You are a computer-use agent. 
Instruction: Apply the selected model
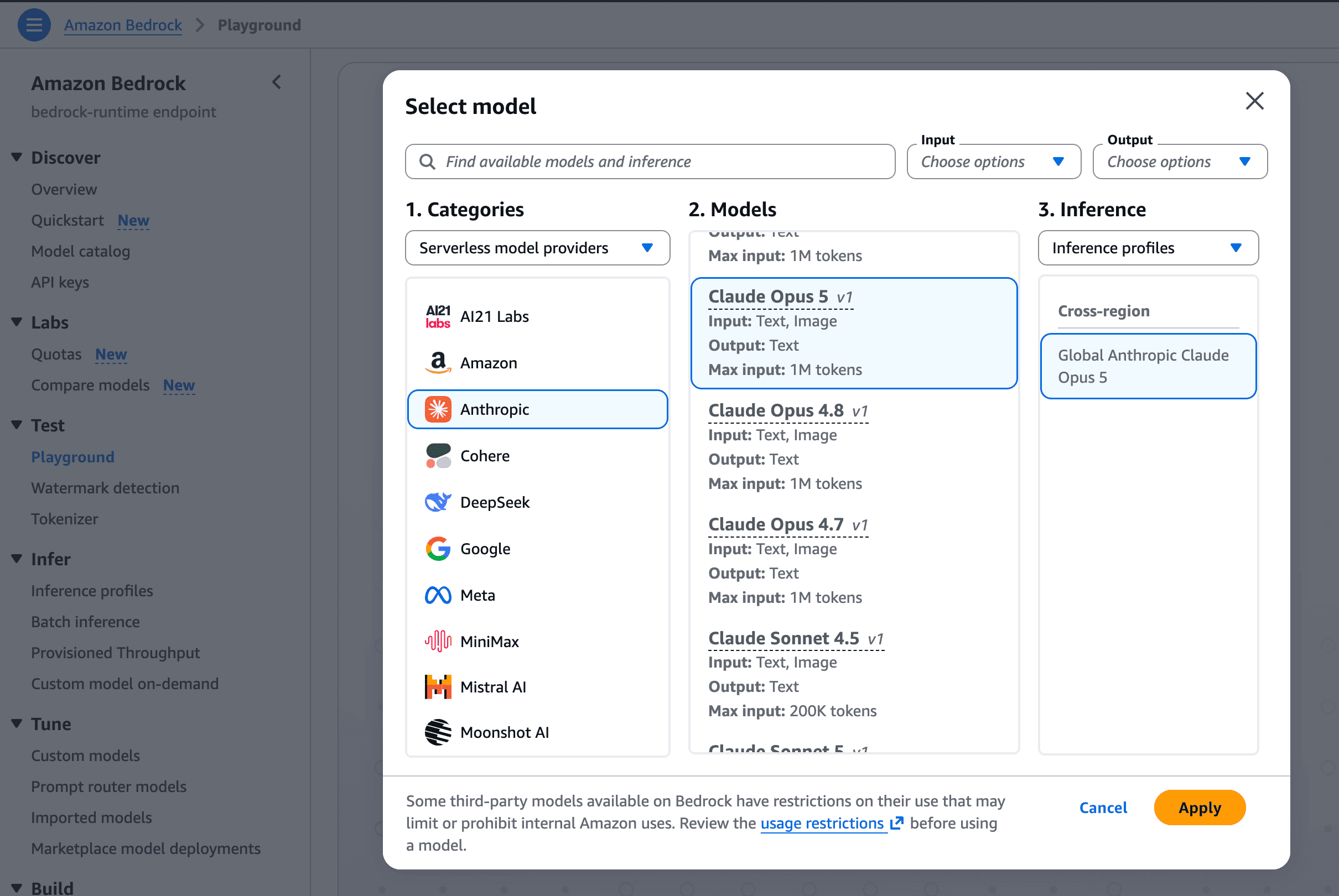[1200, 808]
